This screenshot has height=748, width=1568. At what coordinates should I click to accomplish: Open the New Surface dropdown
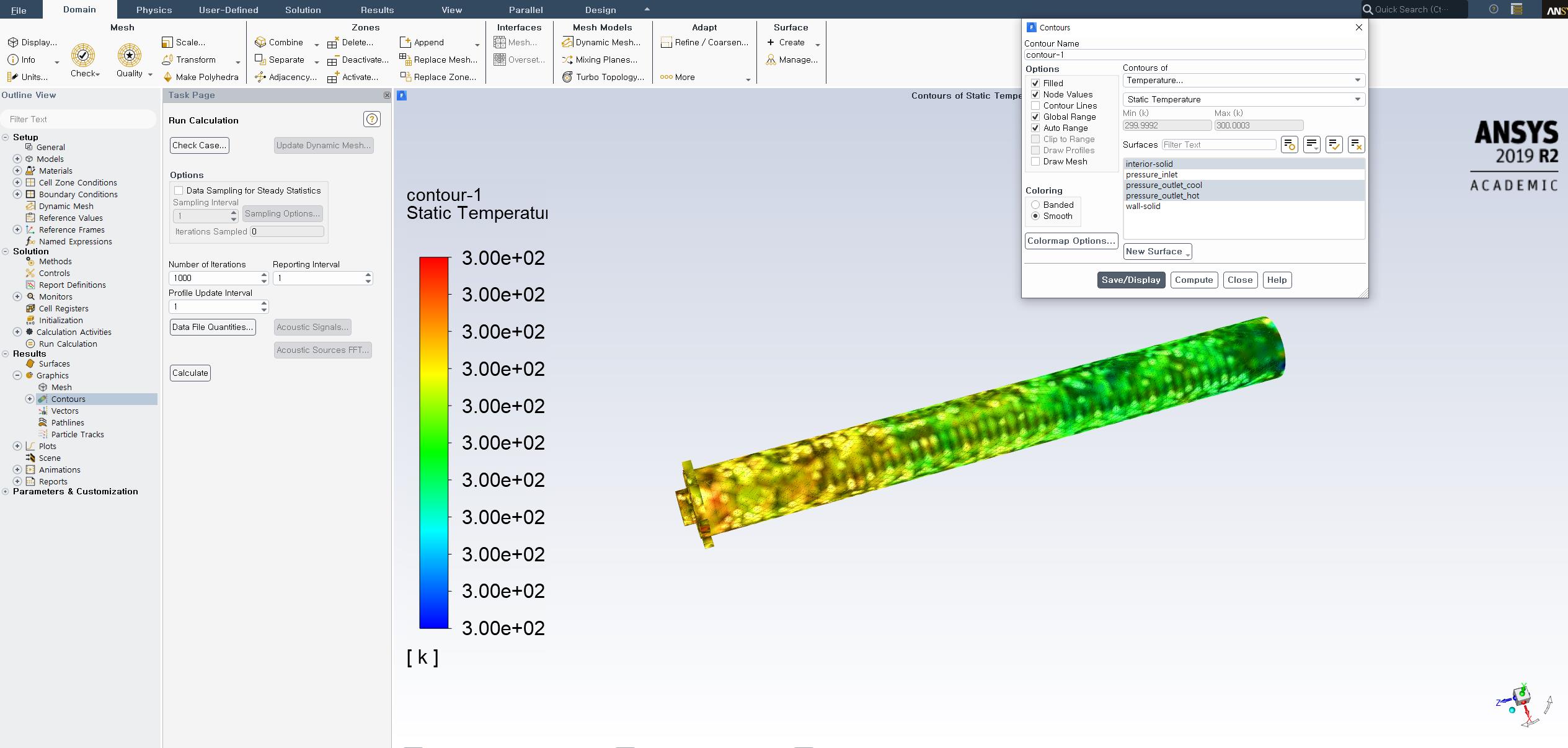[1157, 251]
